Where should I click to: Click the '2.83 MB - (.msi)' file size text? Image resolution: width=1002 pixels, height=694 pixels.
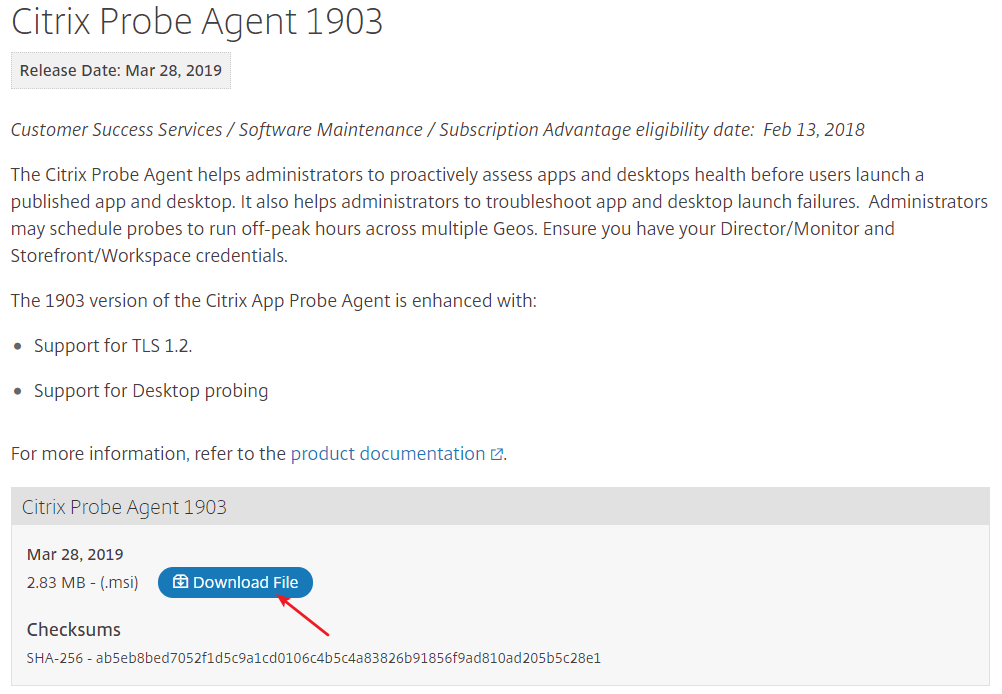(x=83, y=582)
